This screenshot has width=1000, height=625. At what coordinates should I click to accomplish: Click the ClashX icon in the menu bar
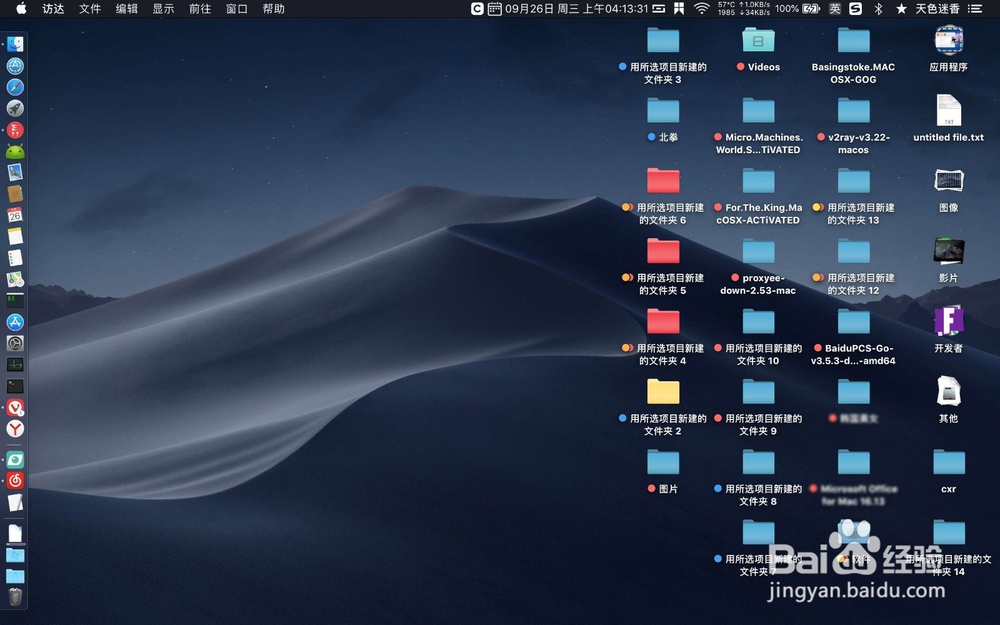point(479,9)
